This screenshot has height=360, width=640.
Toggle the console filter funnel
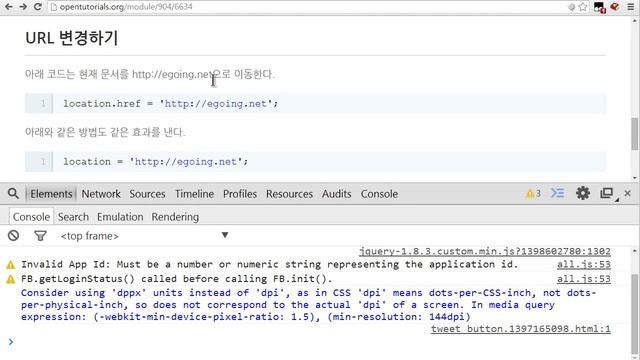pos(40,236)
